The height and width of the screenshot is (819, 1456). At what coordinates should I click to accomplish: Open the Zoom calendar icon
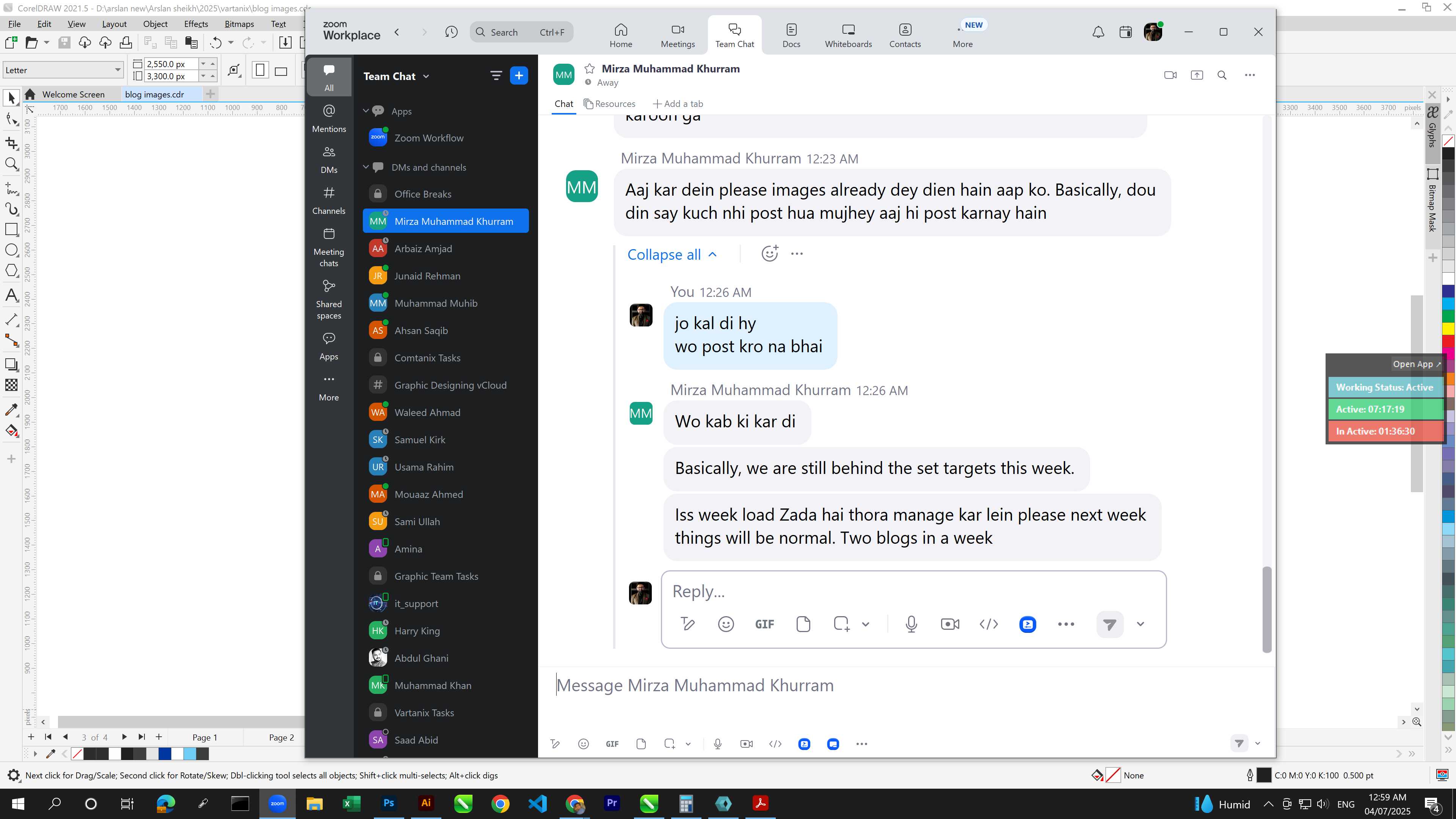coord(1125,32)
